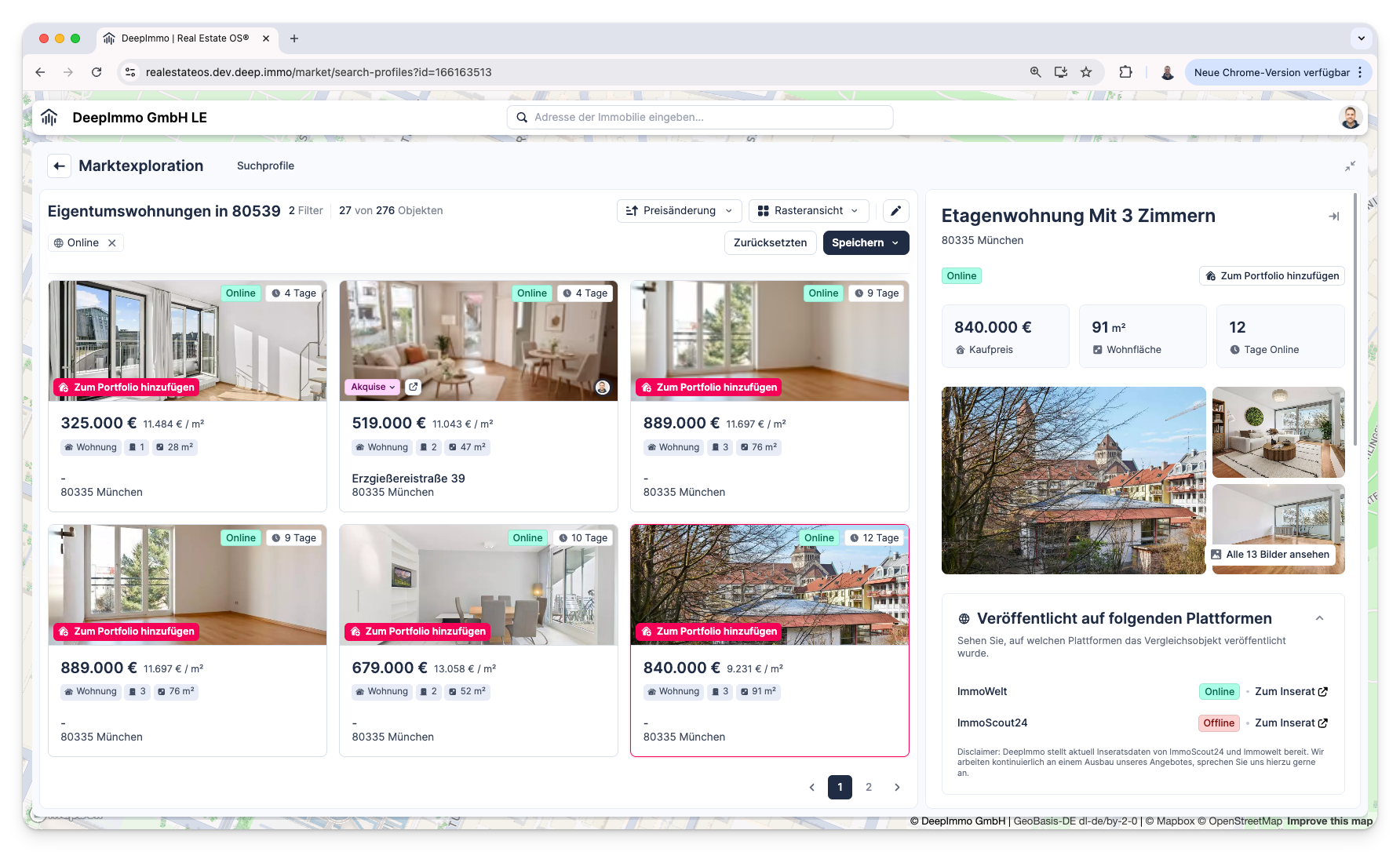Open the living room thumbnail with round mirror
This screenshot has height=852, width=1400.
[x=1278, y=432]
